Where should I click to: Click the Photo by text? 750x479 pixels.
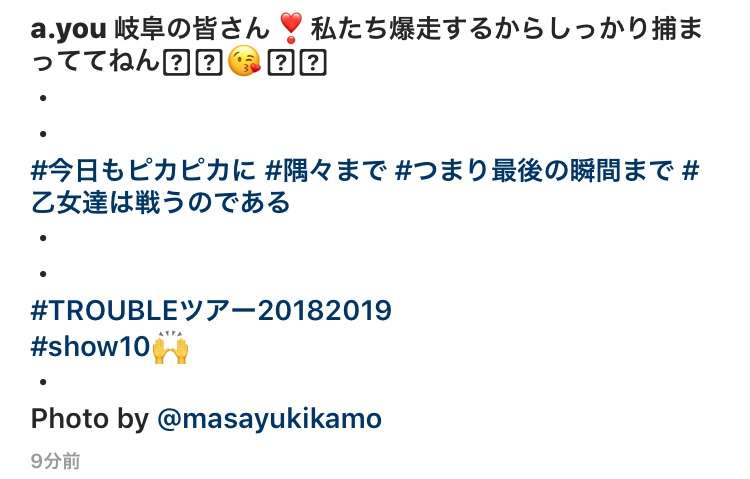(x=89, y=419)
